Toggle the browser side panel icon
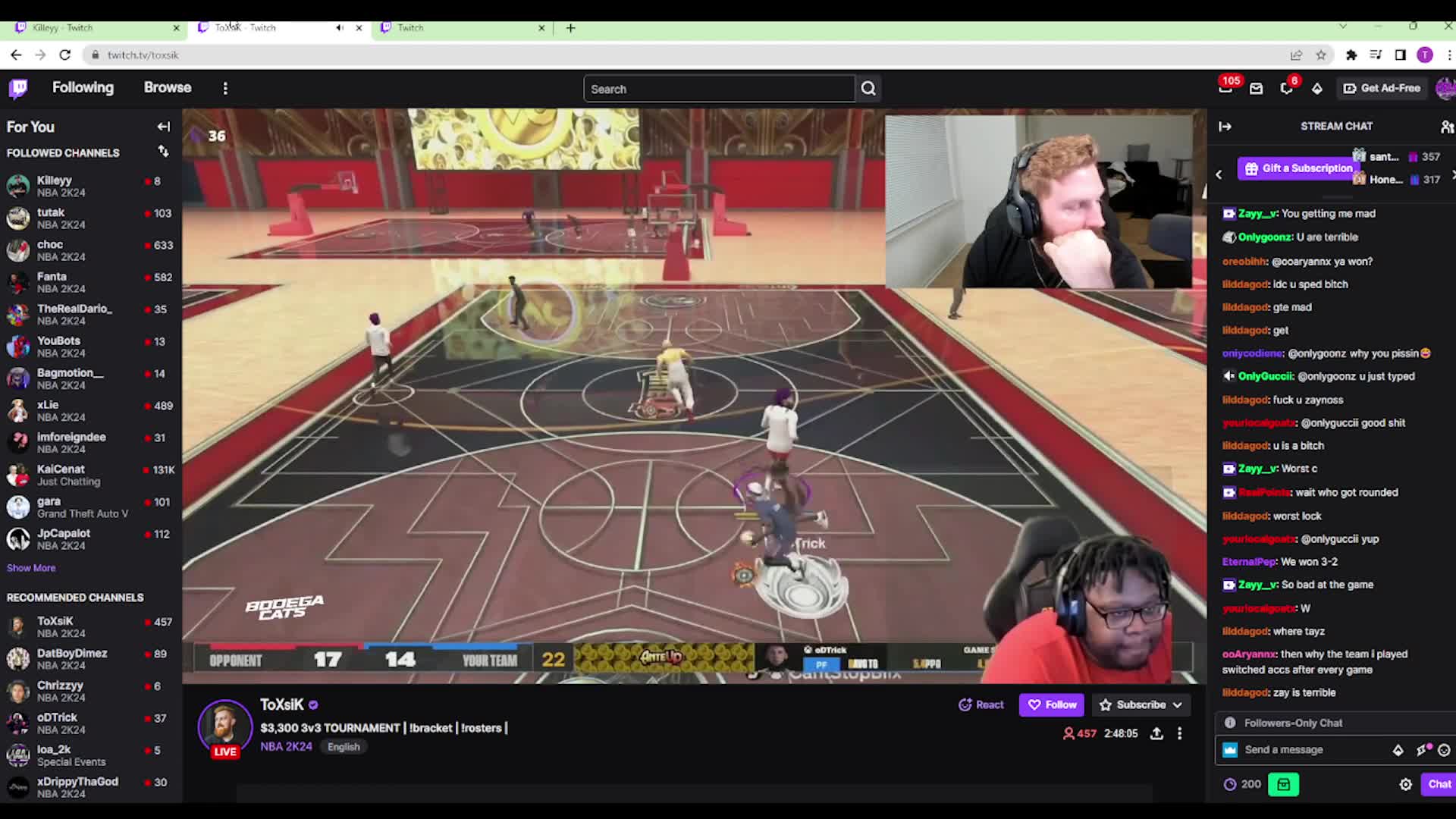The image size is (1456, 819). [1400, 55]
